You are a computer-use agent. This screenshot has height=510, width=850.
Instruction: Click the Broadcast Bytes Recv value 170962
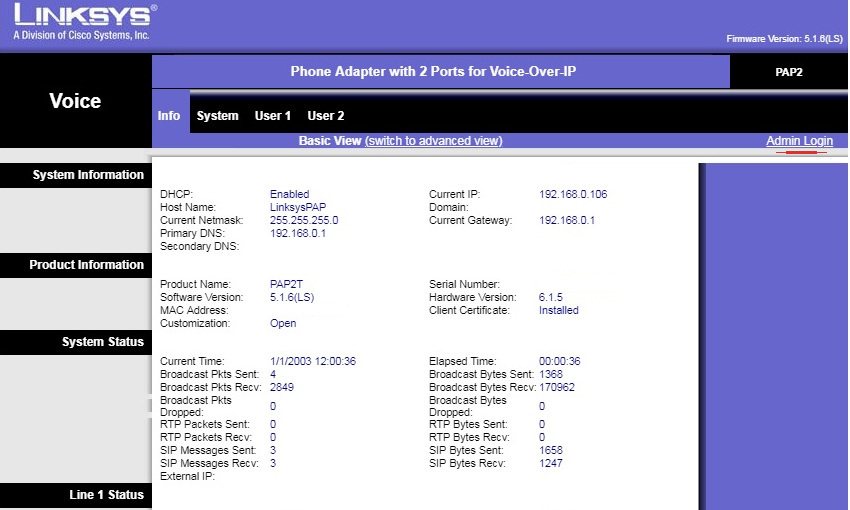(x=556, y=387)
